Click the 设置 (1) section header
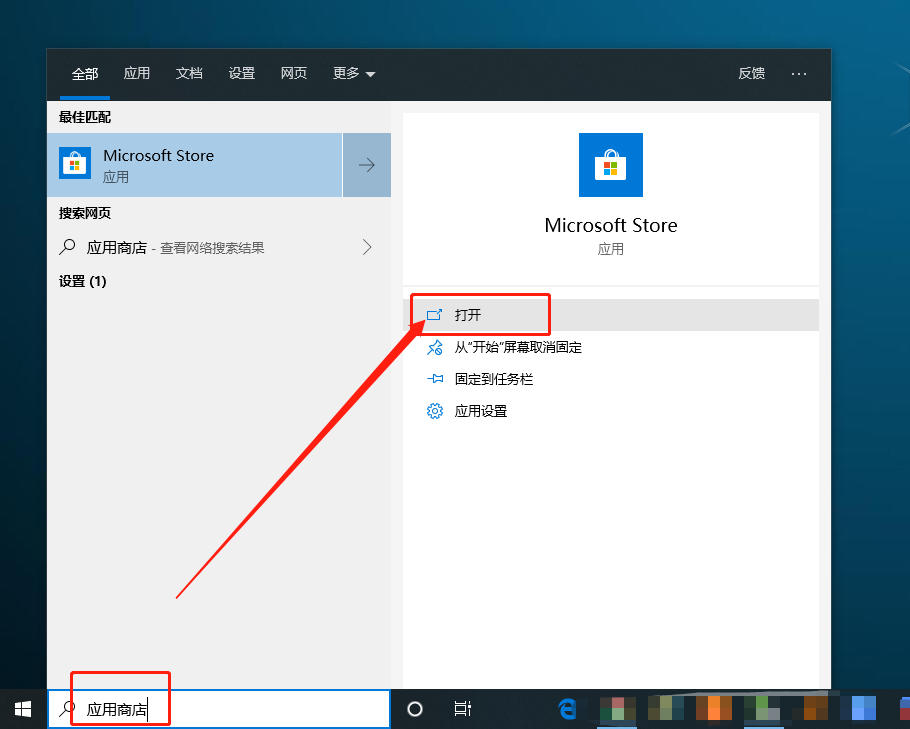Image resolution: width=910 pixels, height=729 pixels. [82, 282]
